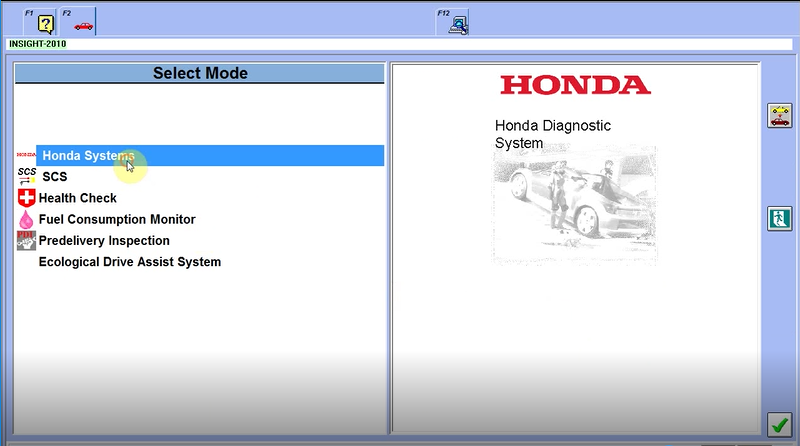Select SCS mode from the list

[x=55, y=177]
